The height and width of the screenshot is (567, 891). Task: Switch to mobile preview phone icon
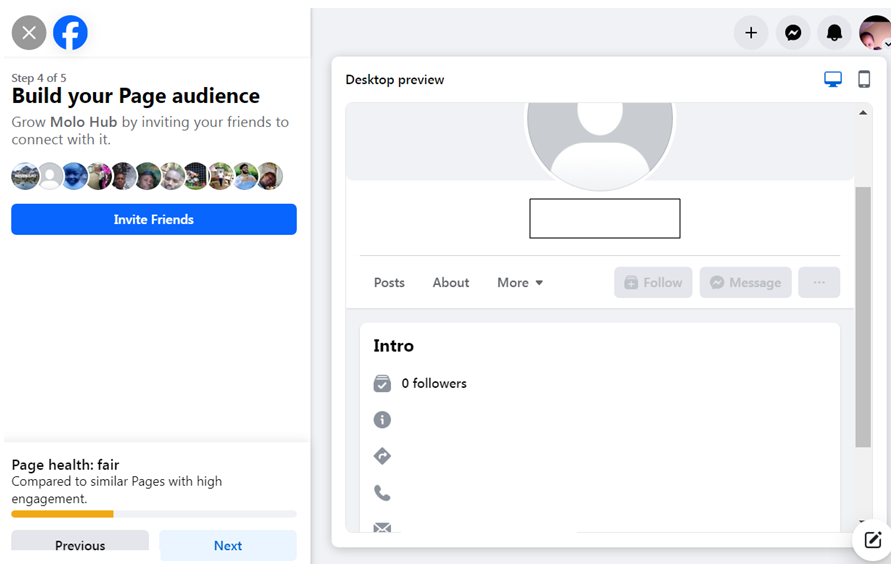(x=864, y=79)
